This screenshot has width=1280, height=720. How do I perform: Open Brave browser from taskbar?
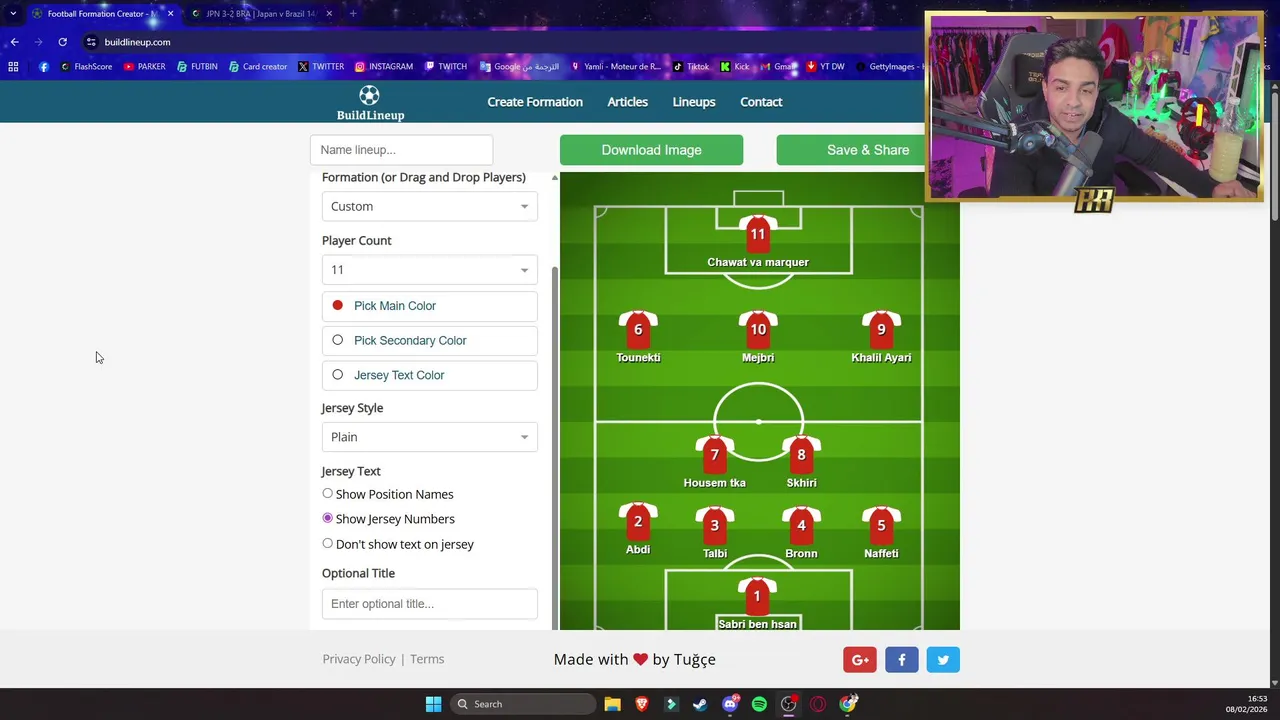(641, 704)
